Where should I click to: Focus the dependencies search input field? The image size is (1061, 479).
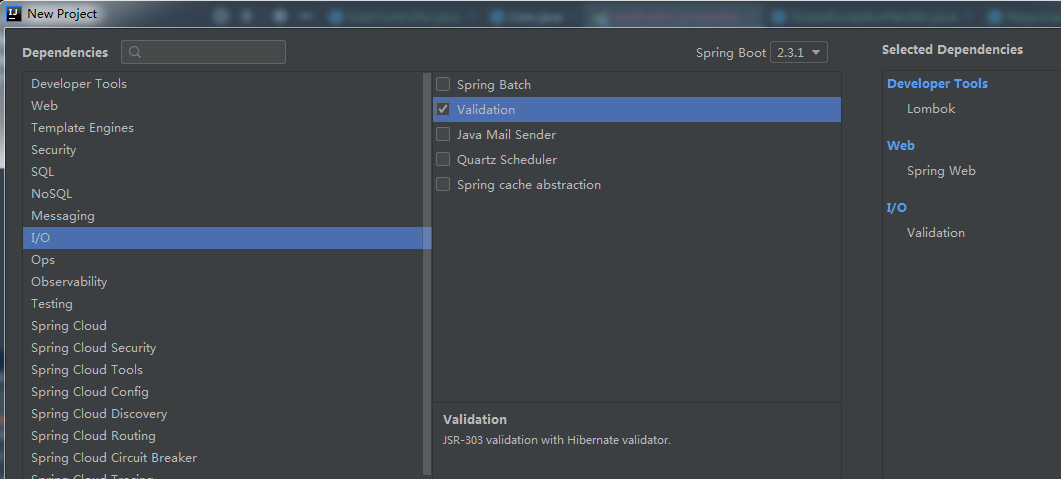pos(203,52)
